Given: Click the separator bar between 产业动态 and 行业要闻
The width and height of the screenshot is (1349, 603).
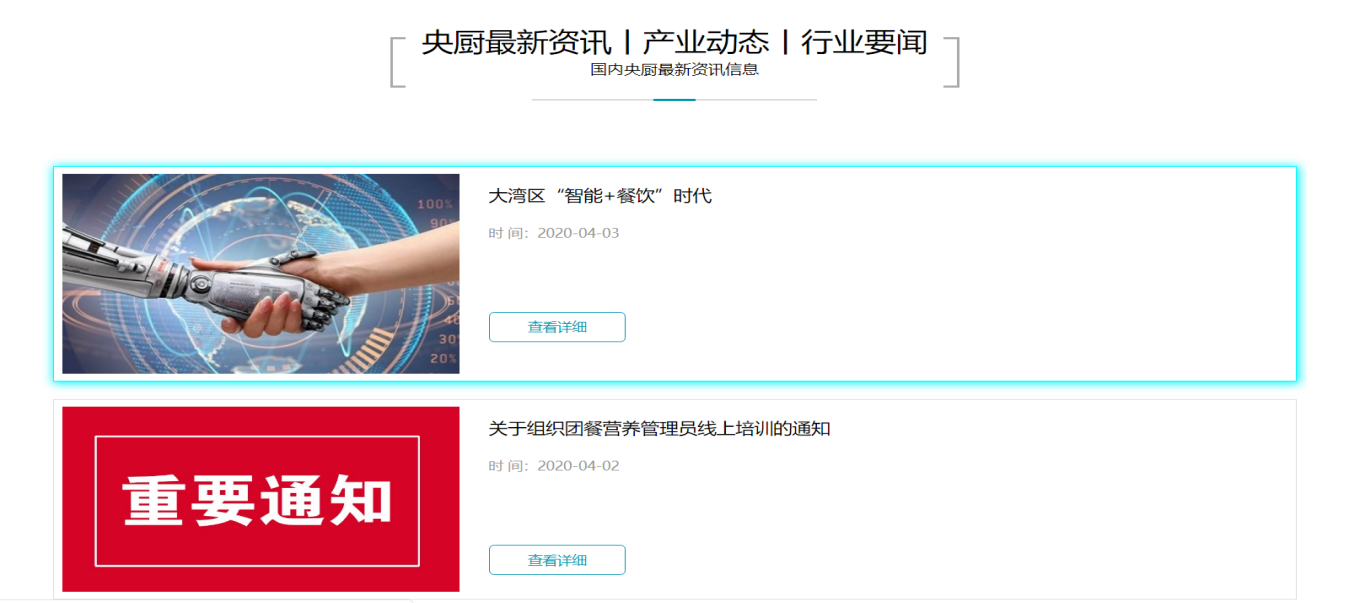Looking at the screenshot, I should pos(786,42).
